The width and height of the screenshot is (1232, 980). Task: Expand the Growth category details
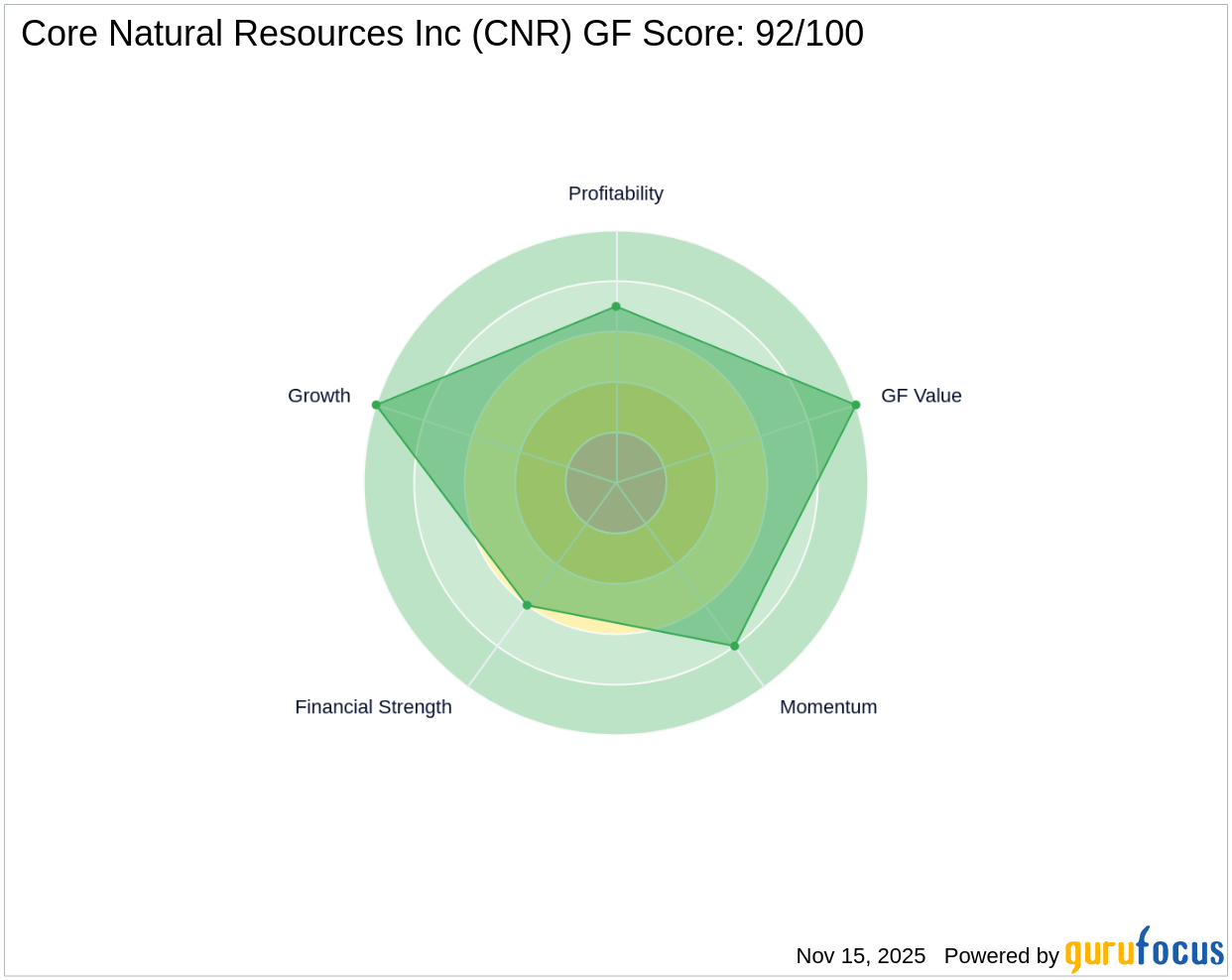tap(318, 395)
